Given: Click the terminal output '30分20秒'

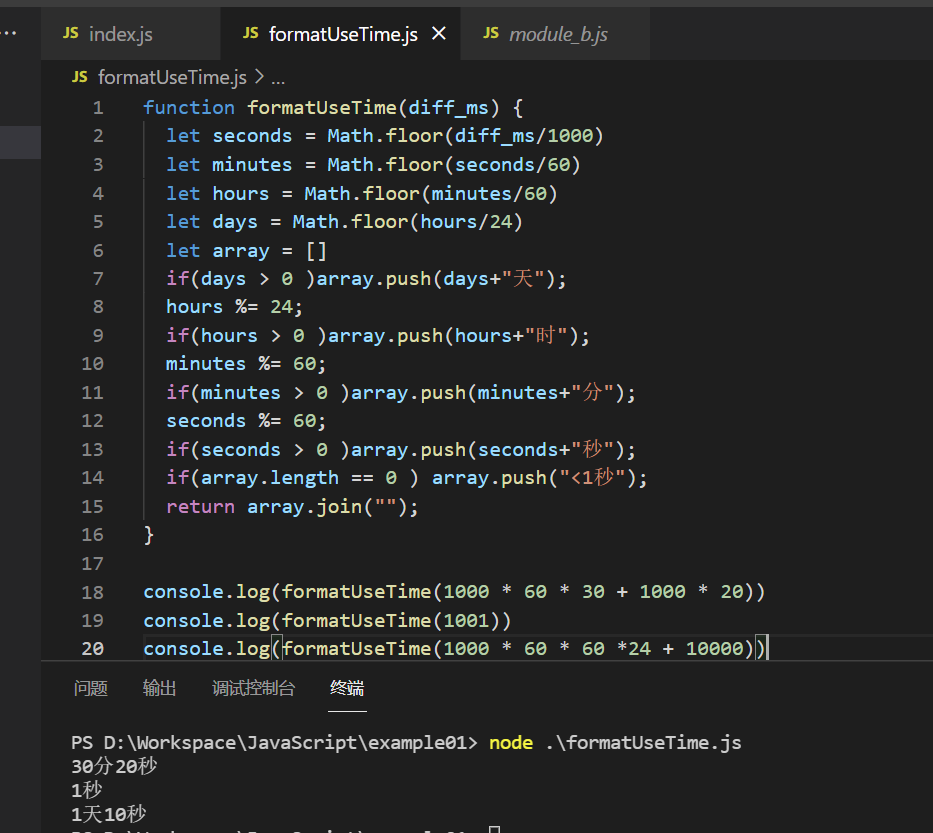Looking at the screenshot, I should (x=114, y=766).
